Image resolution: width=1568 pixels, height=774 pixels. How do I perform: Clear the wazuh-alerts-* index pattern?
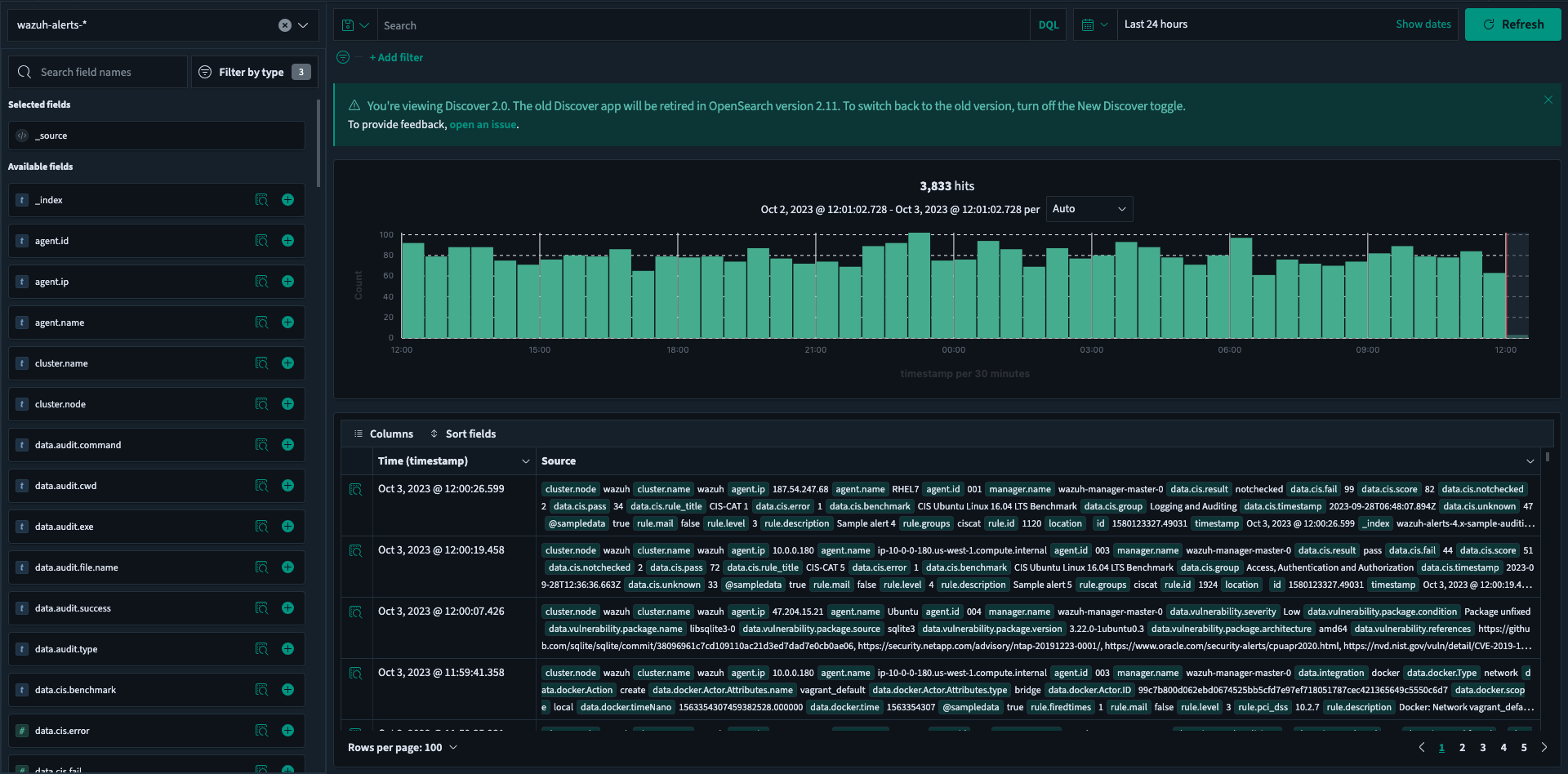284,24
